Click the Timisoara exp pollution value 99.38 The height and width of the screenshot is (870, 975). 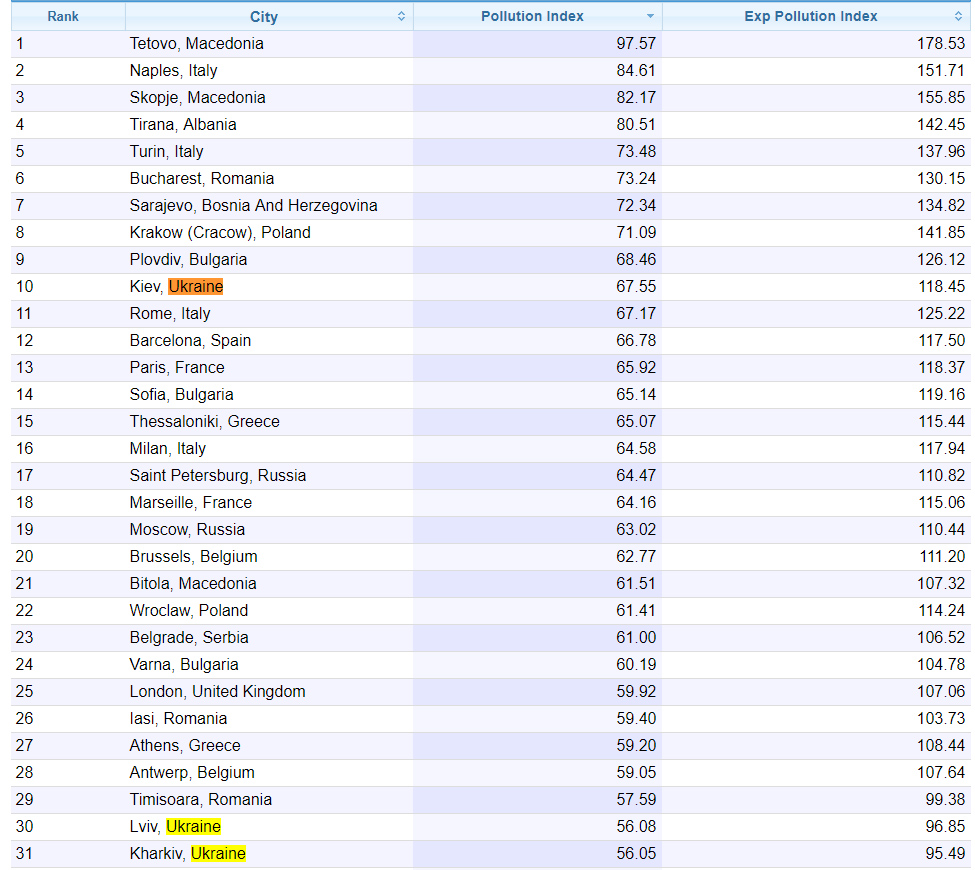[946, 800]
